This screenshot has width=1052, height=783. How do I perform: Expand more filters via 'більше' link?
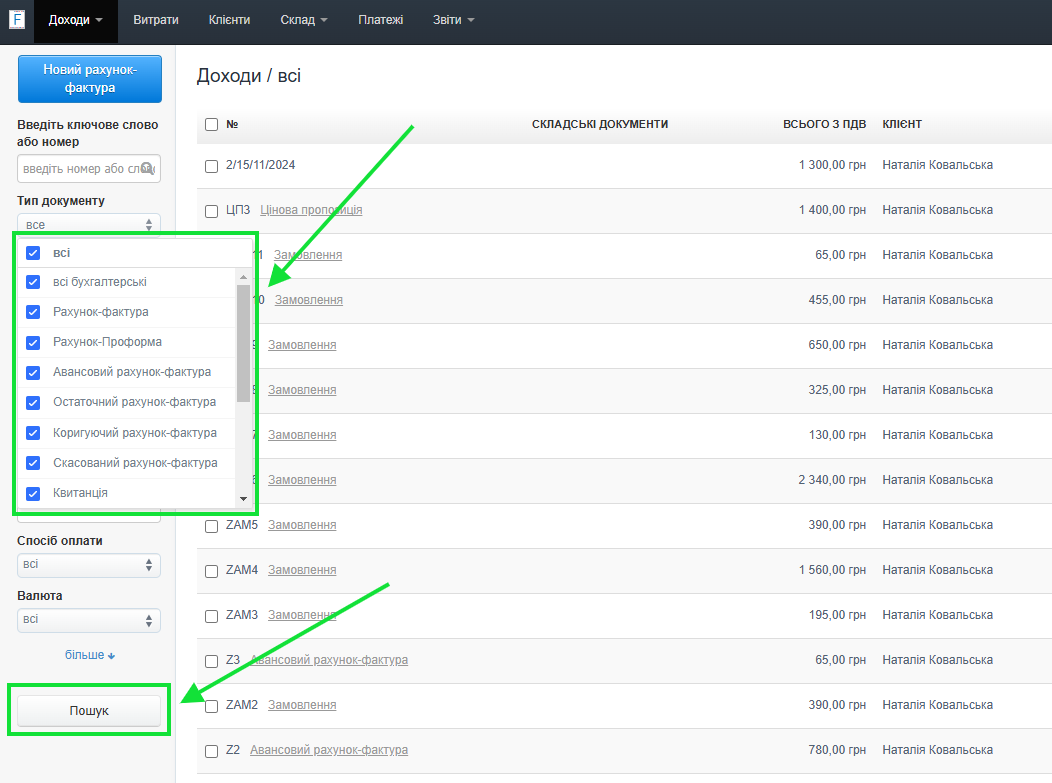pos(90,655)
